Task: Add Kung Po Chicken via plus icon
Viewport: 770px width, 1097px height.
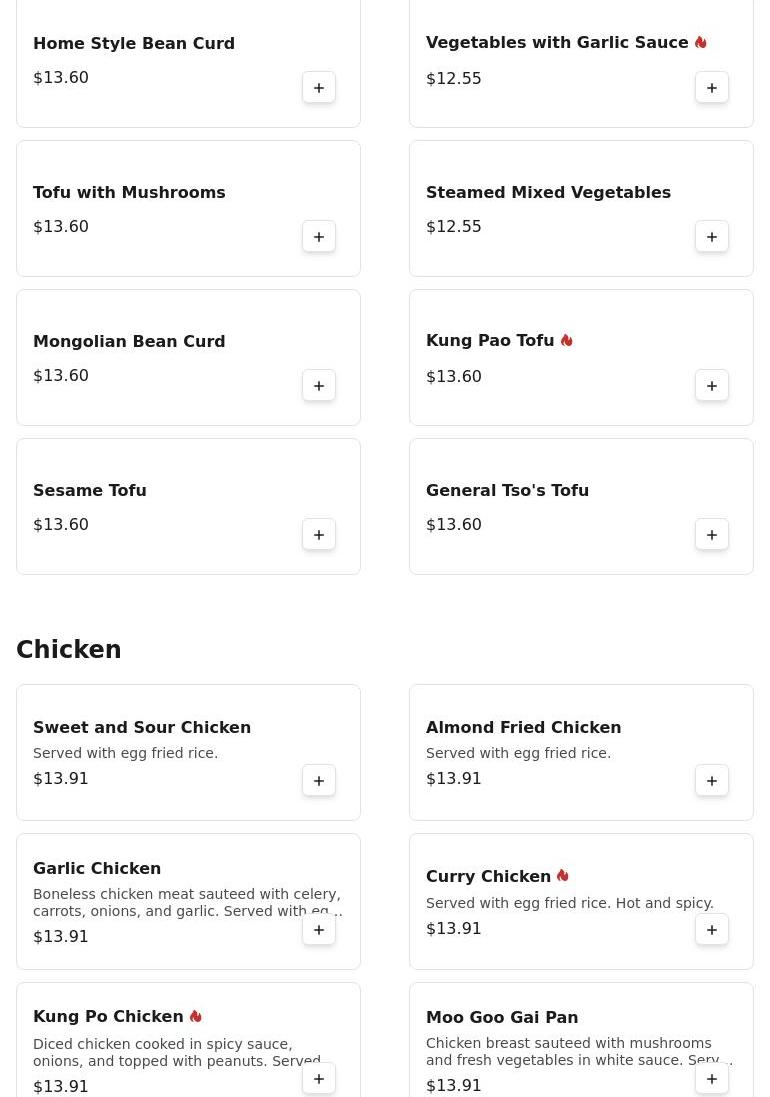Action: coord(319,1079)
